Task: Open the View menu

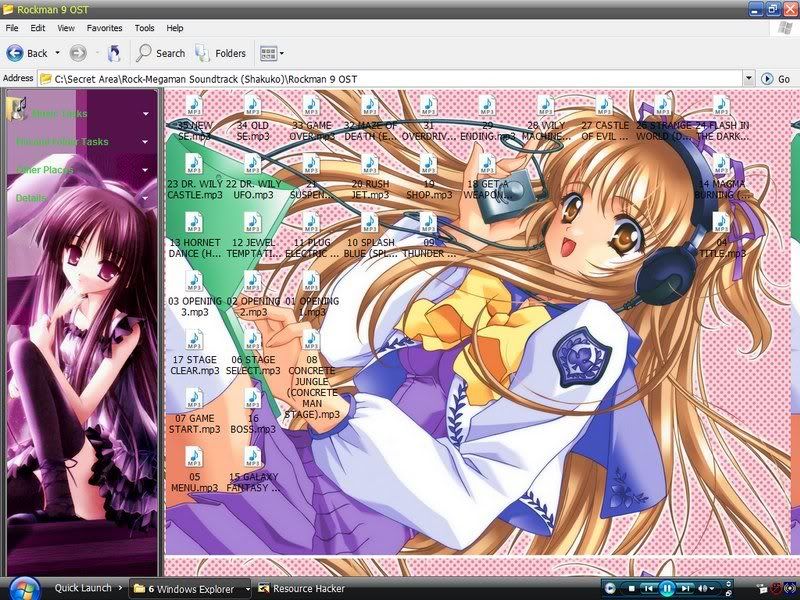Action: tap(66, 28)
